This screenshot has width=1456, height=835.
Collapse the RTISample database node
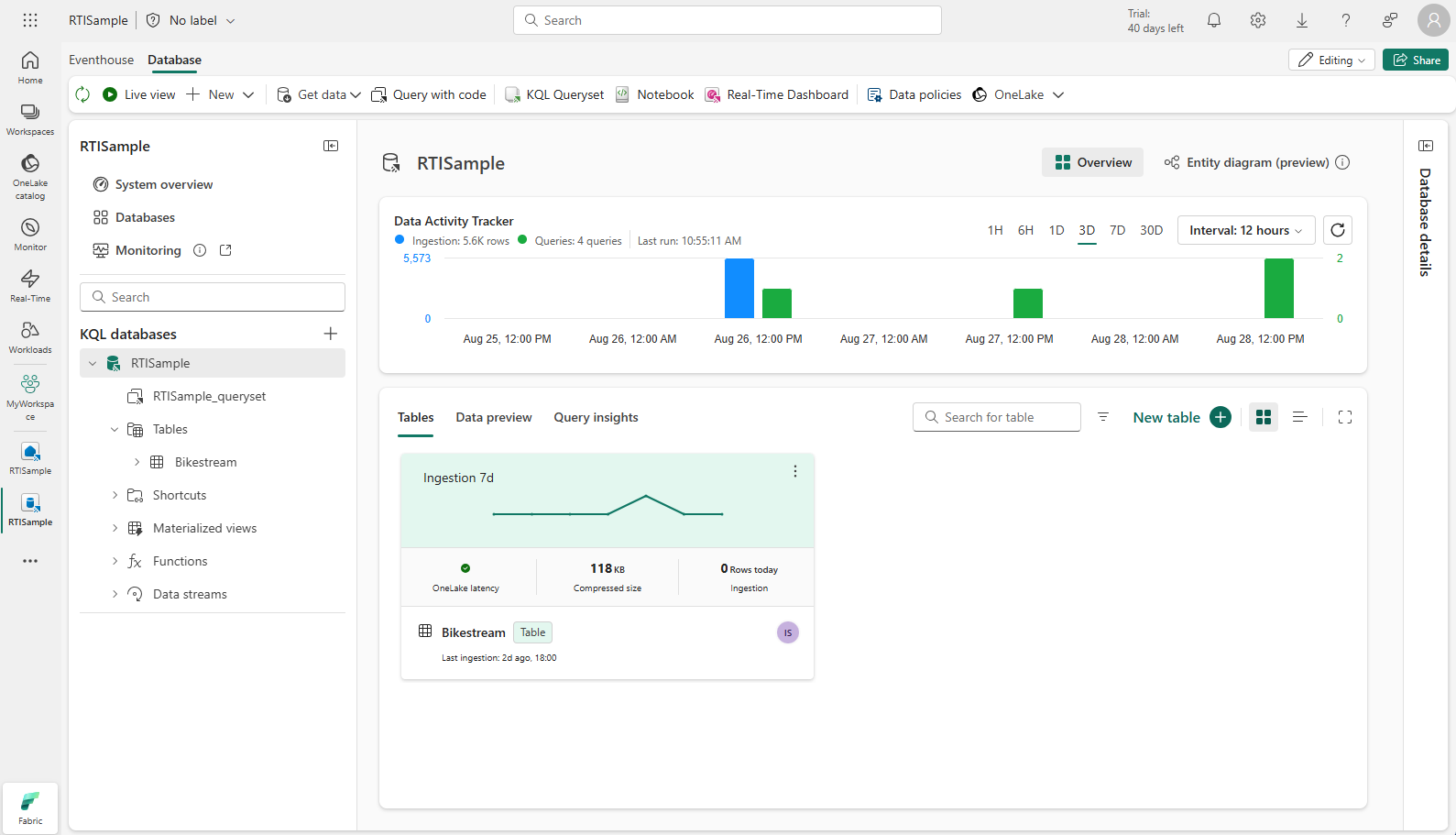click(x=93, y=363)
